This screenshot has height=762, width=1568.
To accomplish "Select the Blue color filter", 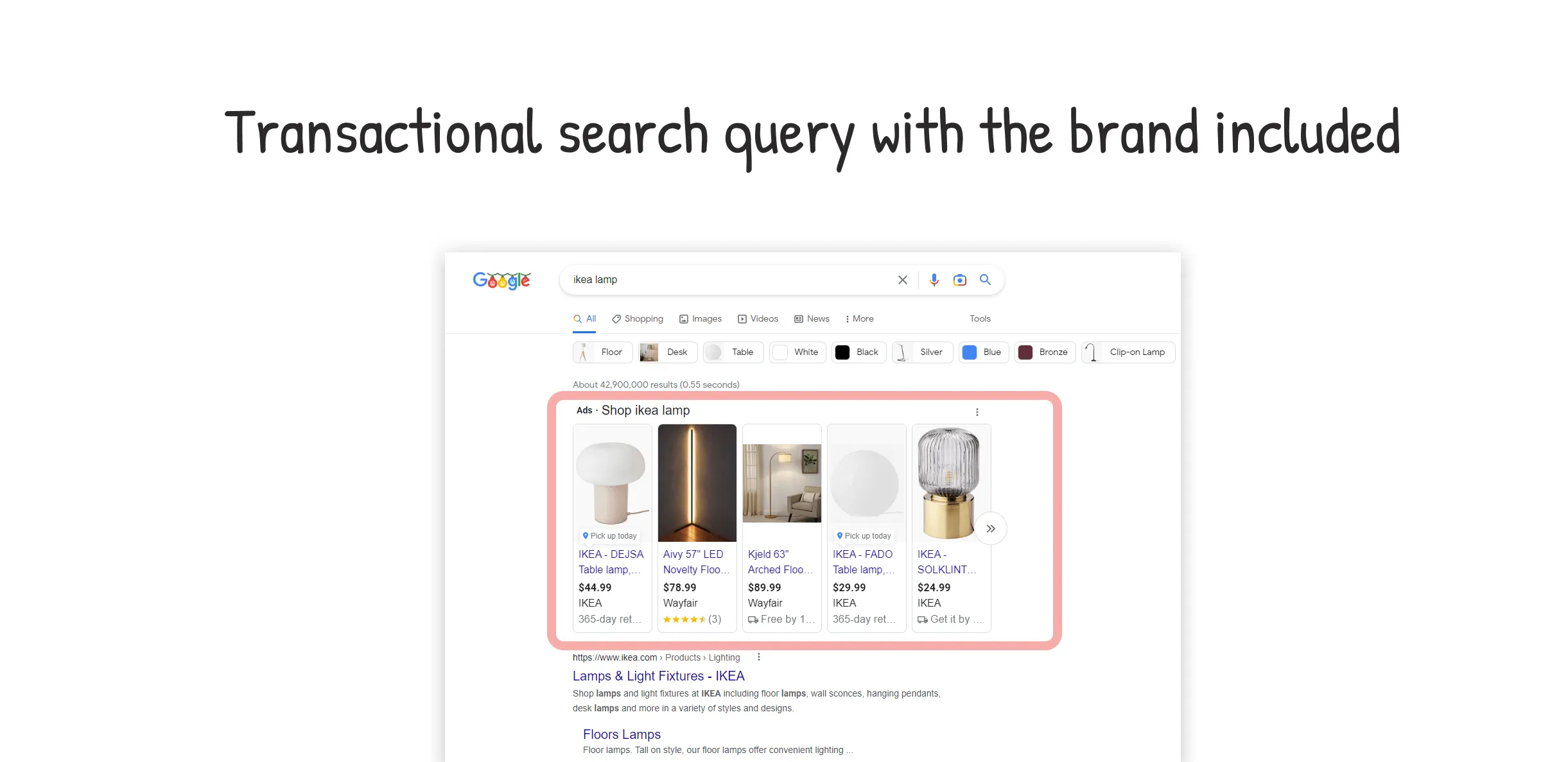I will (984, 352).
